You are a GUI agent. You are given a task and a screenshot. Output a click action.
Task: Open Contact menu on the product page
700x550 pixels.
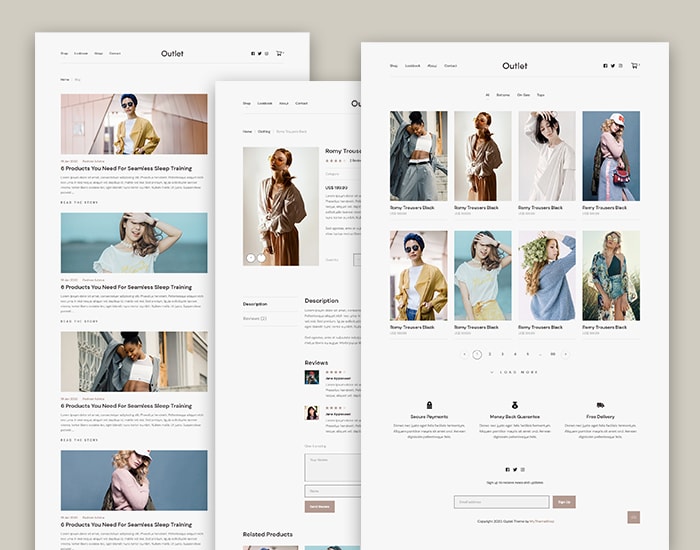[301, 103]
